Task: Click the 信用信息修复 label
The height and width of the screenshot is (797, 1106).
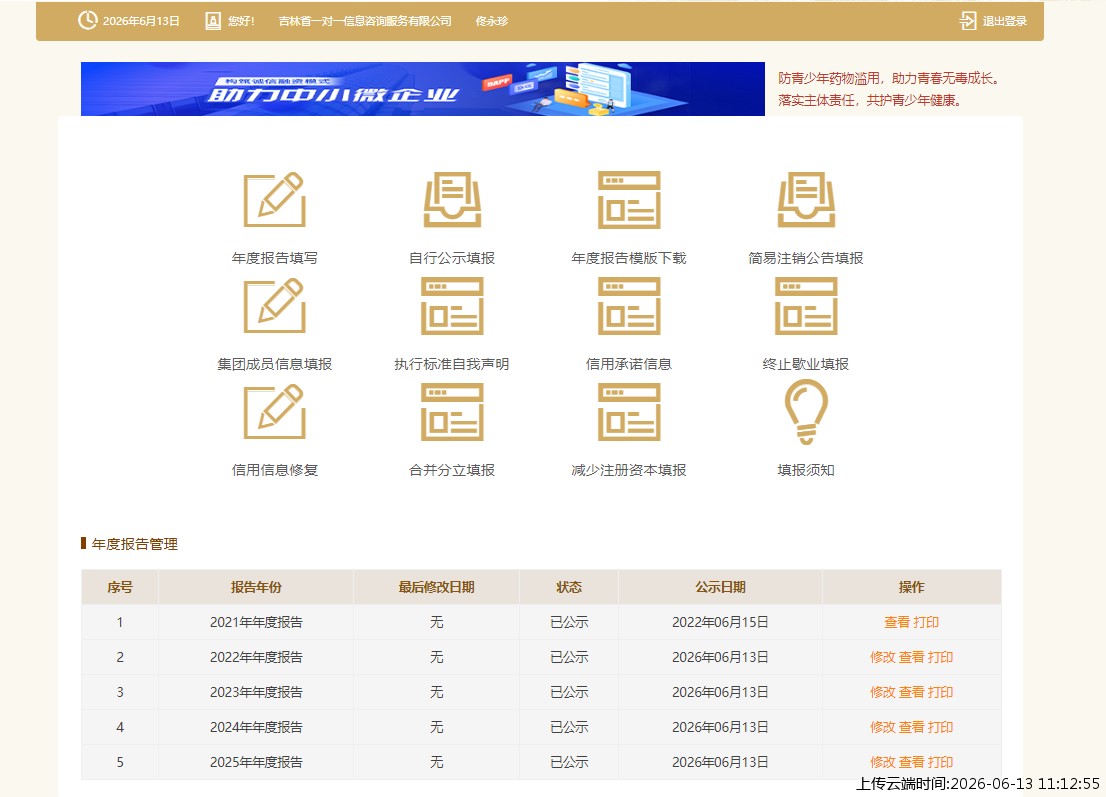Action: (x=274, y=470)
